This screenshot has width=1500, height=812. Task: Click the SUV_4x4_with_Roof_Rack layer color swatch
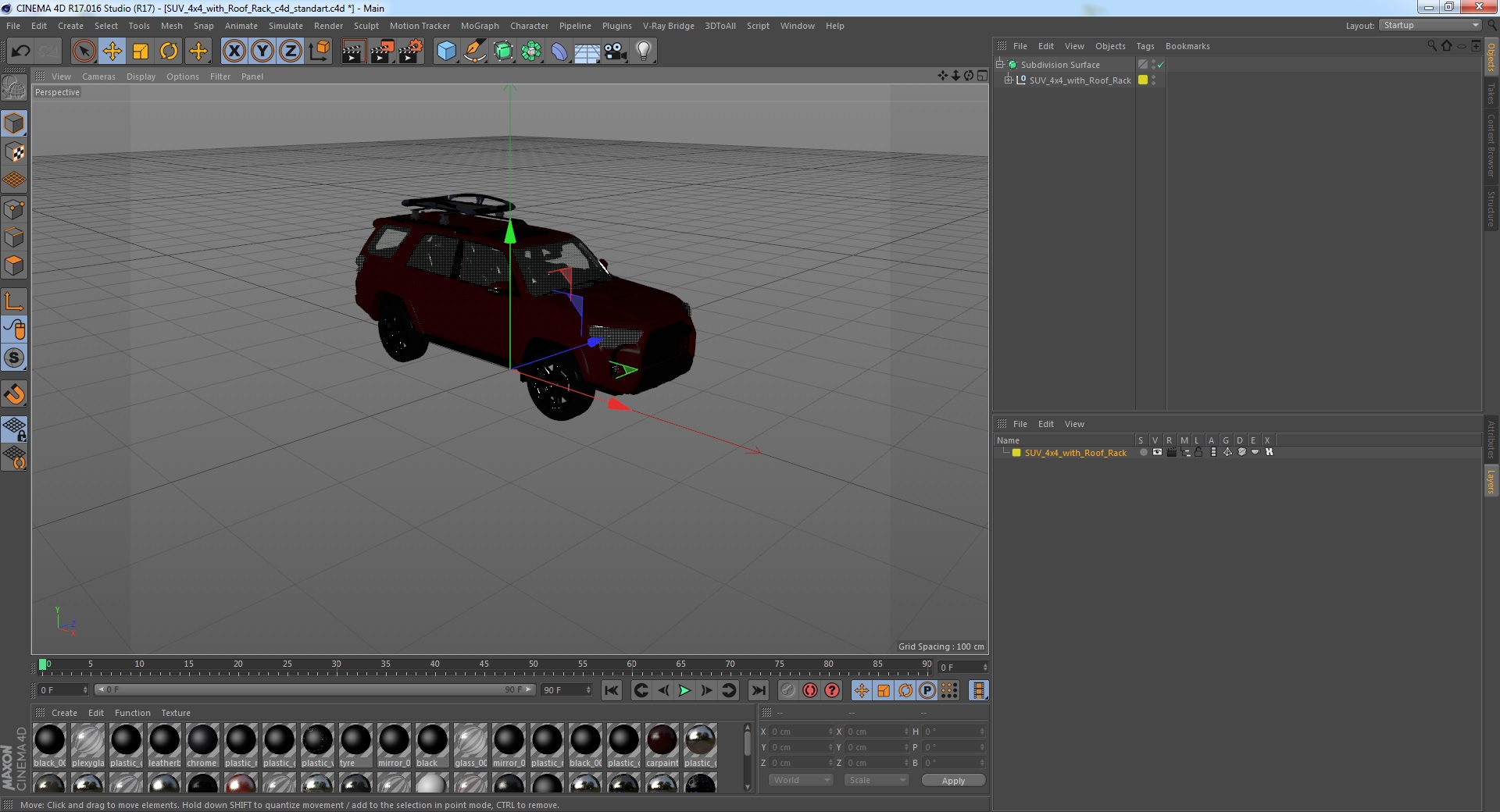click(1016, 453)
